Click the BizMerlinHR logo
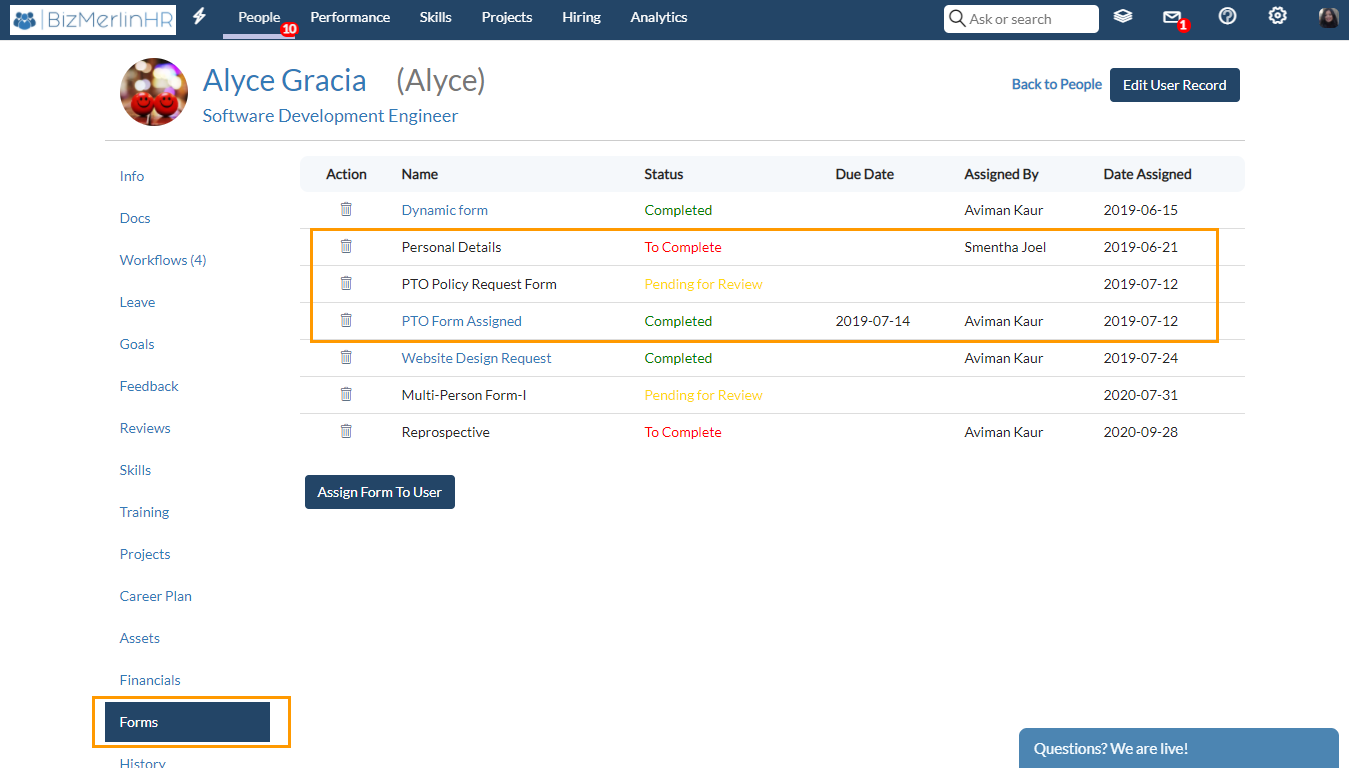The width and height of the screenshot is (1349, 768). (x=93, y=19)
